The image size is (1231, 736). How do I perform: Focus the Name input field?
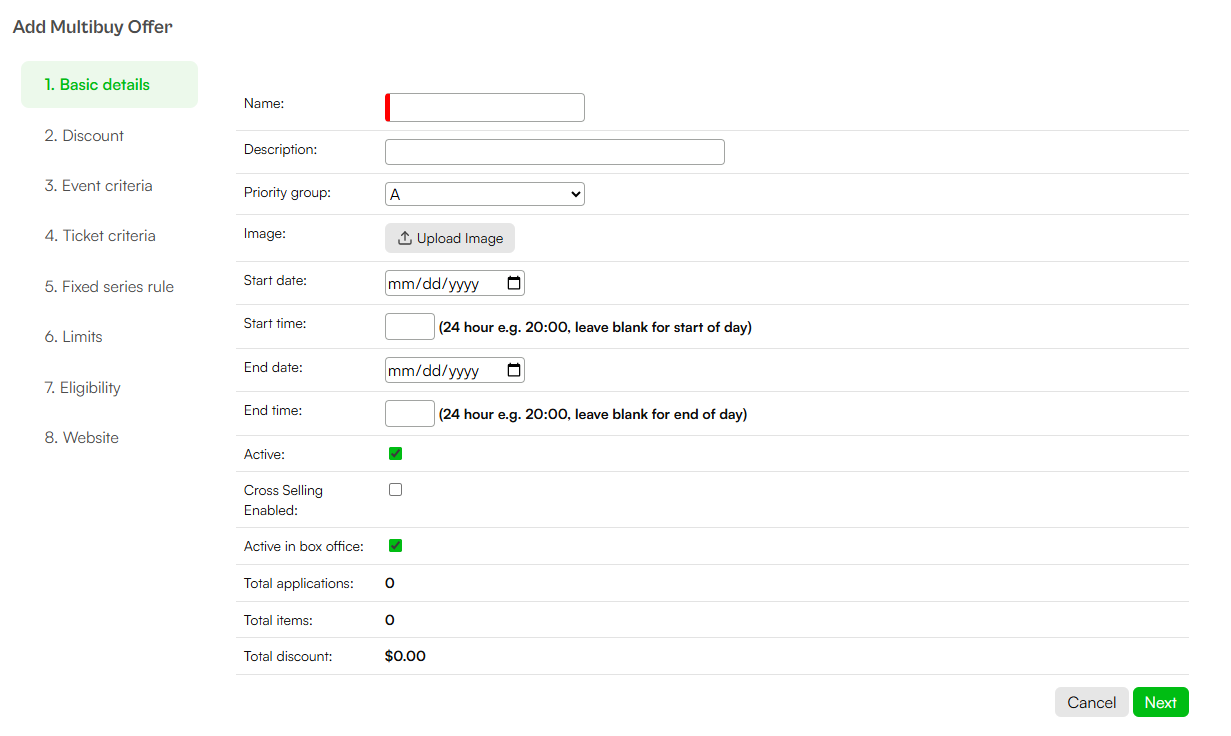coord(485,108)
